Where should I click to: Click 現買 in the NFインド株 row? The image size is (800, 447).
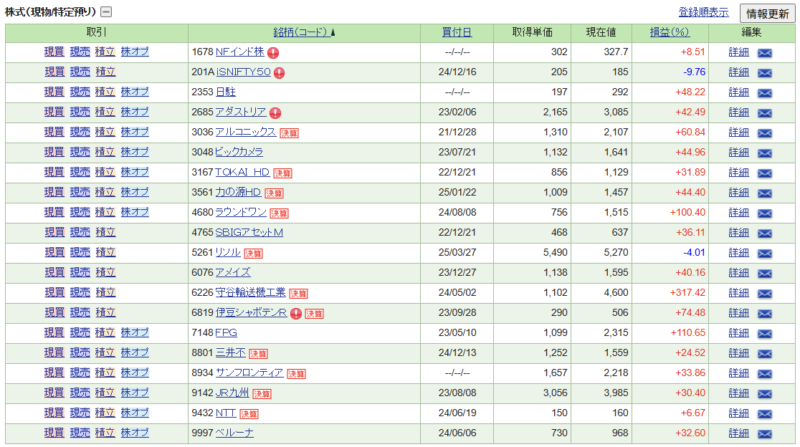pos(54,52)
